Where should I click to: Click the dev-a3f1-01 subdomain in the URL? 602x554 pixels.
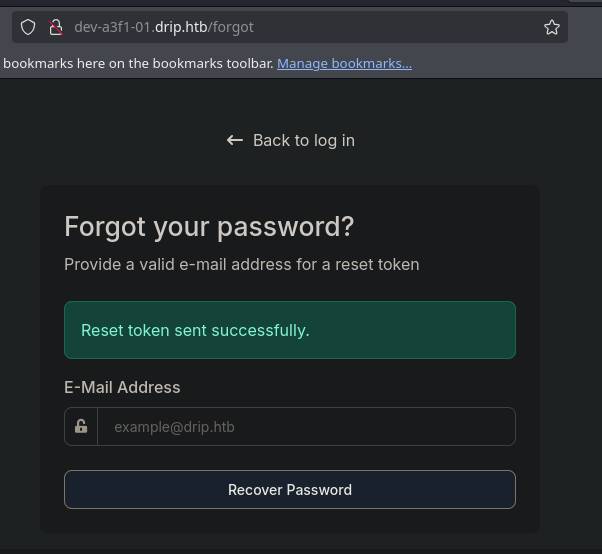tap(112, 27)
